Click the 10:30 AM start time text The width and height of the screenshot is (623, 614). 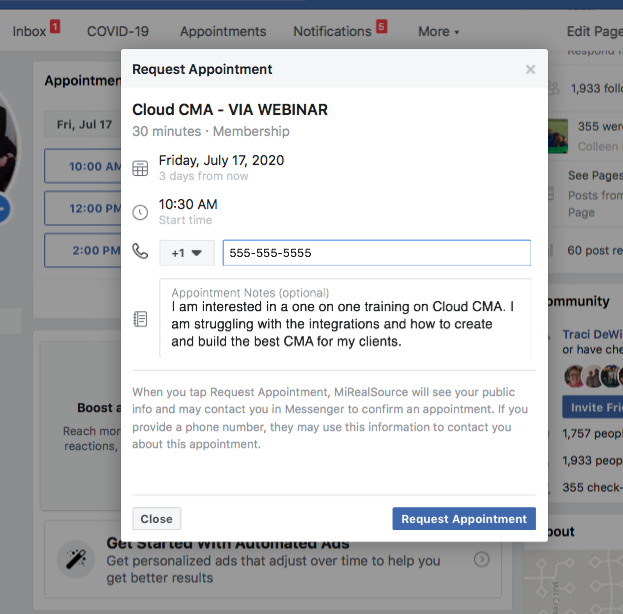[x=188, y=204]
